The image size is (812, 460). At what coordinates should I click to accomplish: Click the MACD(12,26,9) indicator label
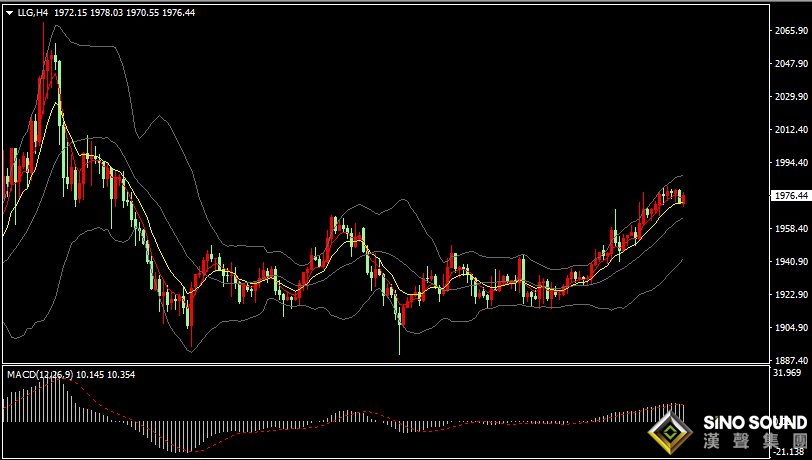(x=40, y=374)
